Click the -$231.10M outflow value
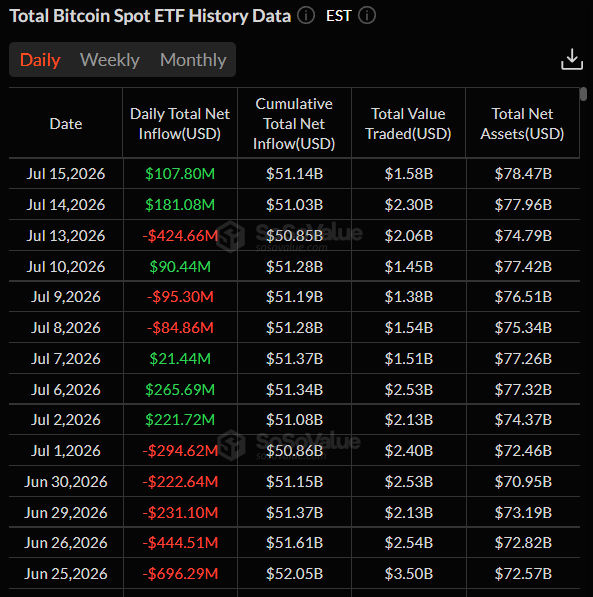Screen dimensions: 593x597 click(180, 512)
